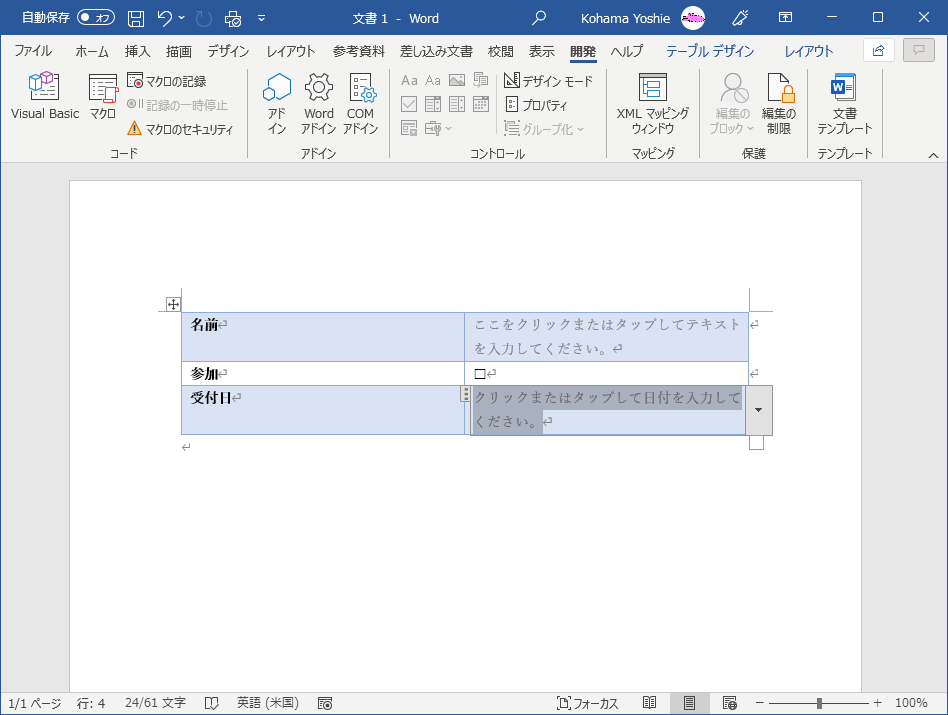
Task: Insert drop-down list content control
Action: point(457,105)
